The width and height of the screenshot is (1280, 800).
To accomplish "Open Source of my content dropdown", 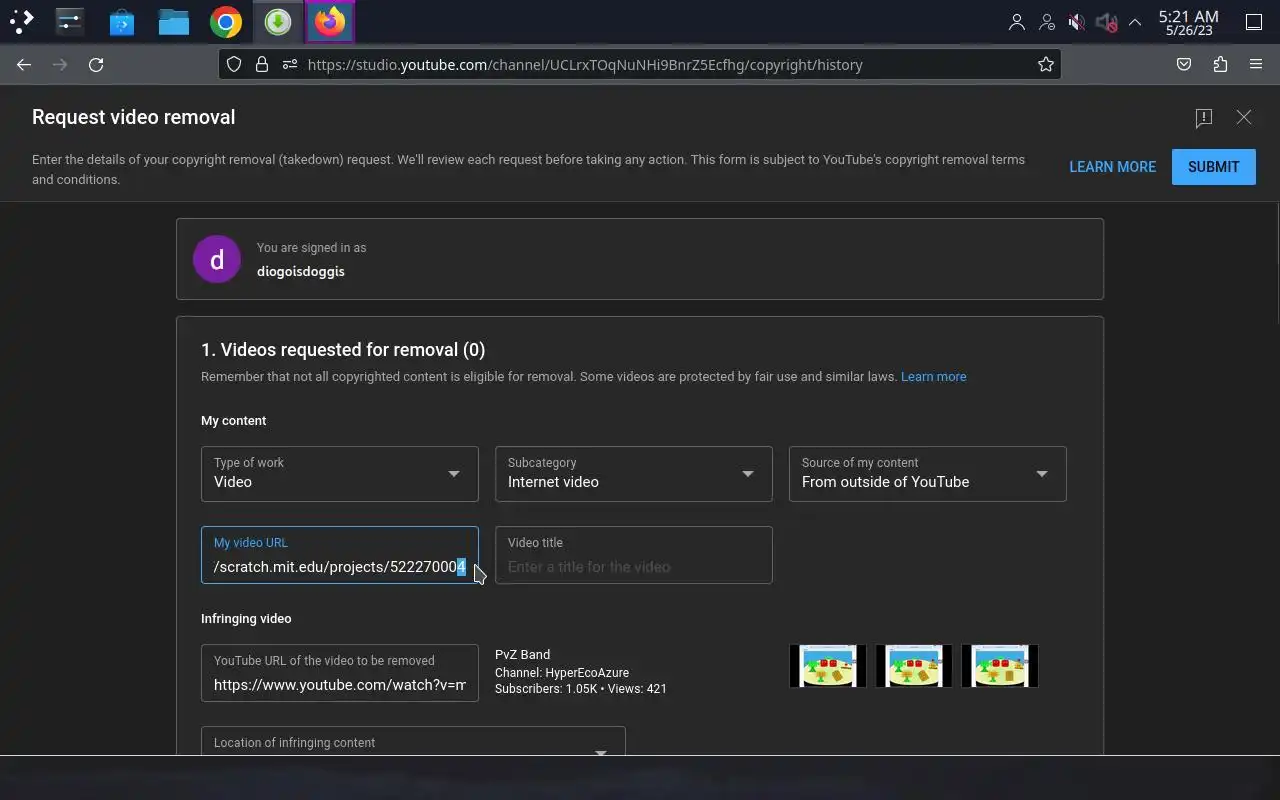I will click(x=928, y=474).
